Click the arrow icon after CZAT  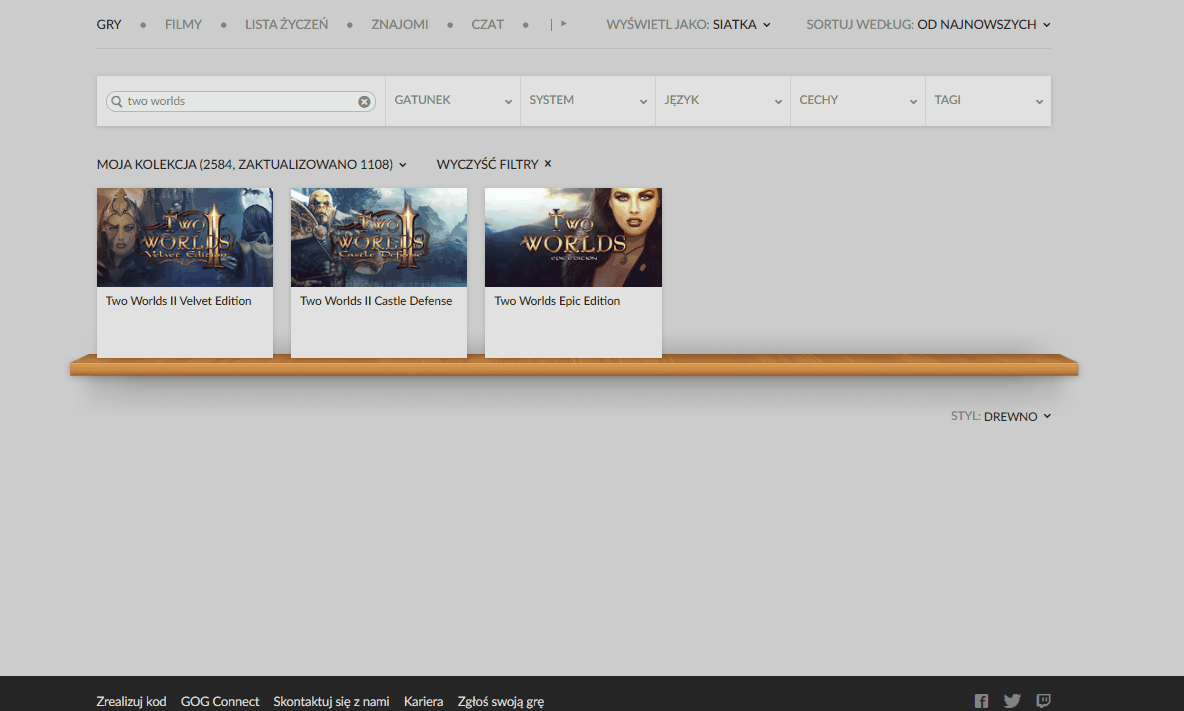coord(563,24)
